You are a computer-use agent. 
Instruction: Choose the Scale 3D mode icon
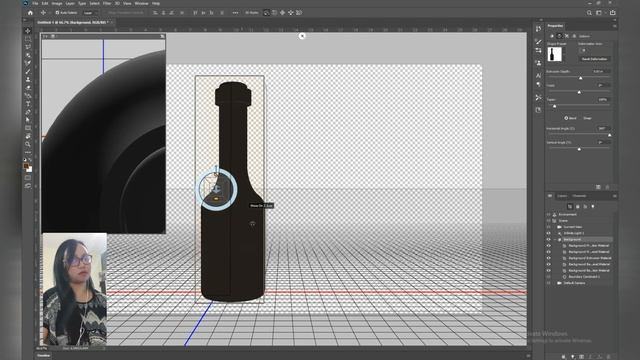pos(299,13)
